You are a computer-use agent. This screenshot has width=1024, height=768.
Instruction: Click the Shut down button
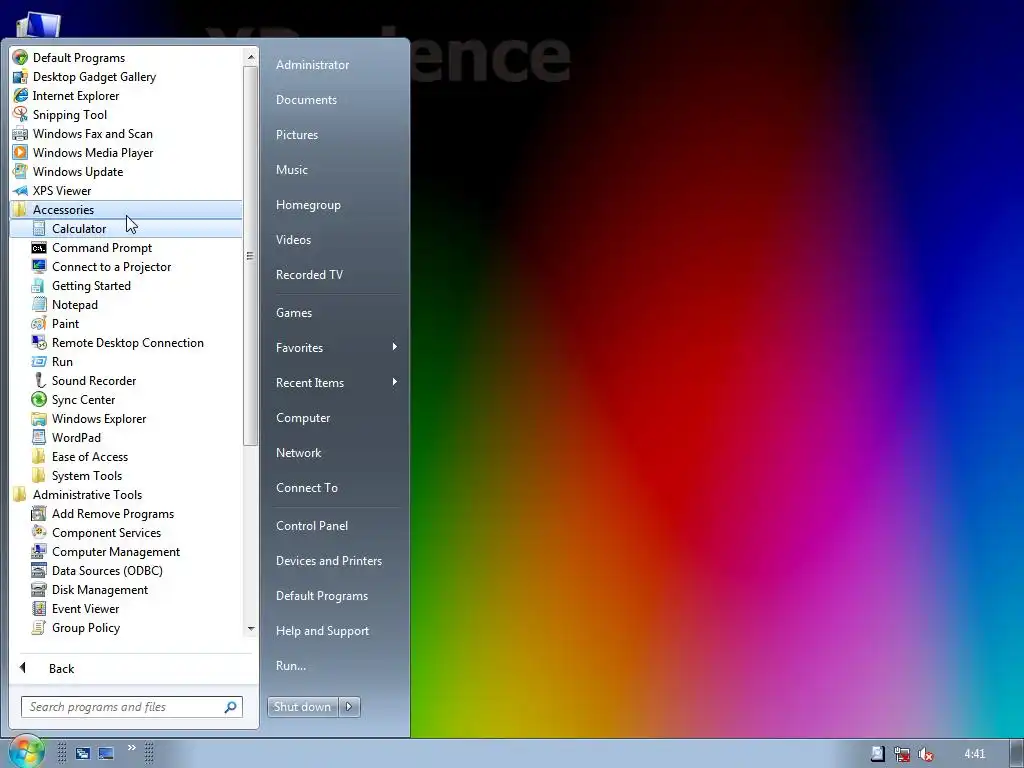click(x=303, y=707)
